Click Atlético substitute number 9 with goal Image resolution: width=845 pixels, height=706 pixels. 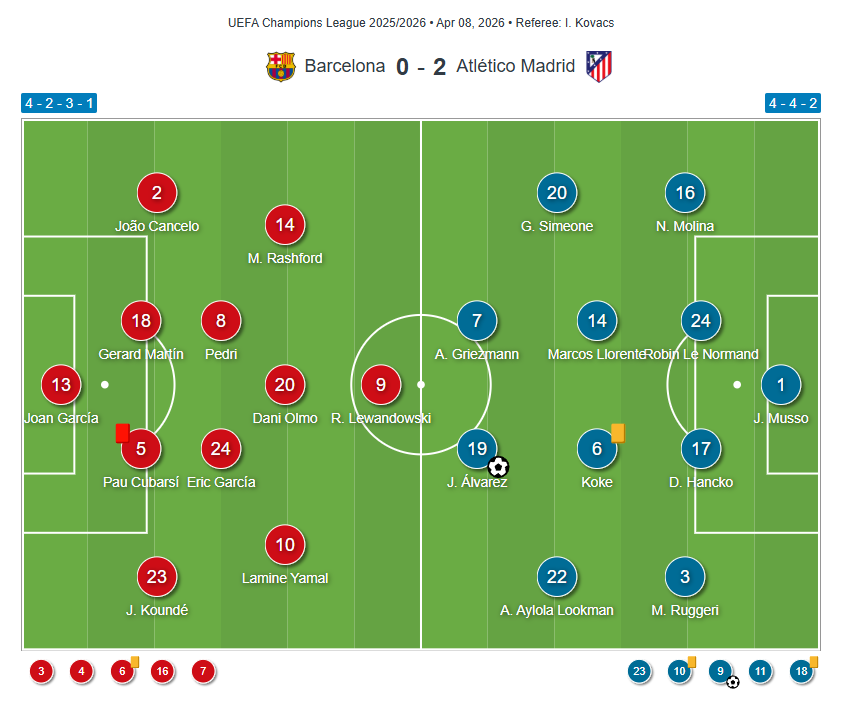tap(721, 671)
